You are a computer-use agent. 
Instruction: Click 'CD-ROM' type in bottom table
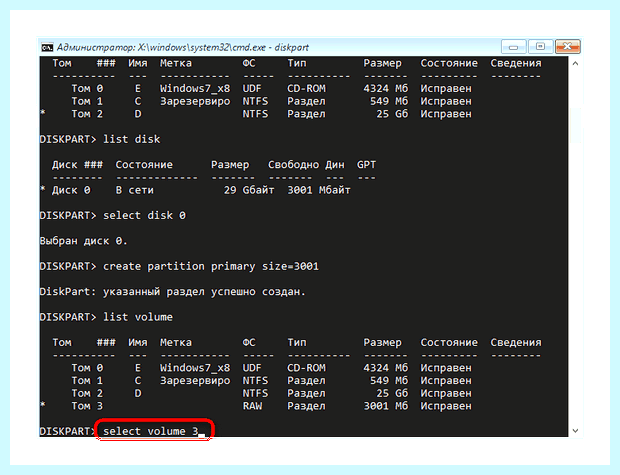[306, 368]
